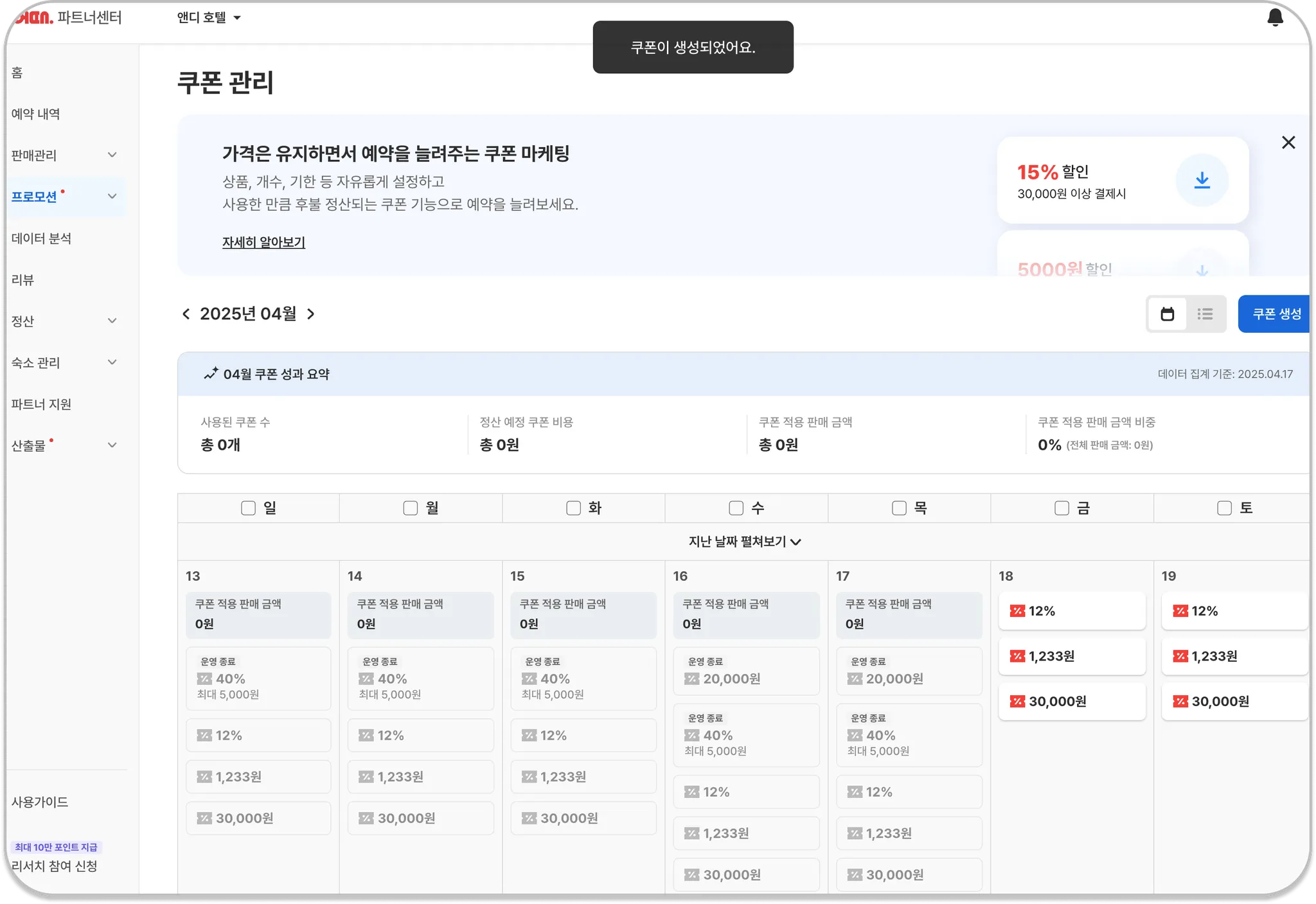Check the 수 (Wednesday) column checkbox
This screenshot has width=1316, height=904.
click(x=736, y=508)
